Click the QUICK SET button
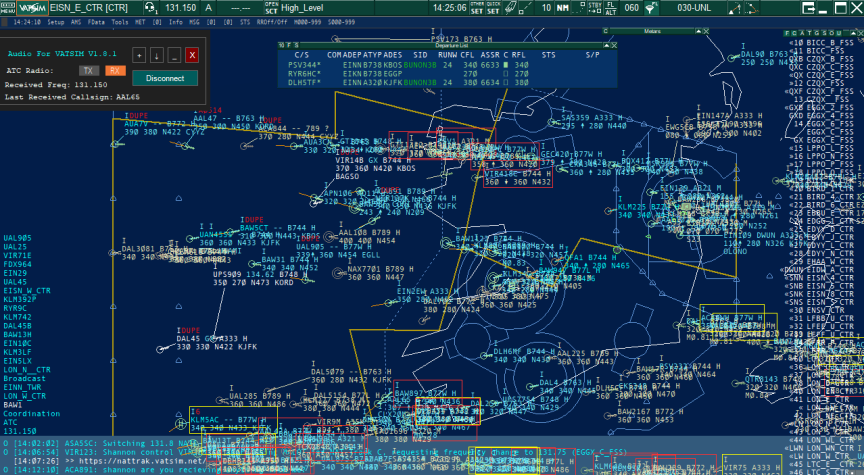864x475 pixels. pos(493,8)
